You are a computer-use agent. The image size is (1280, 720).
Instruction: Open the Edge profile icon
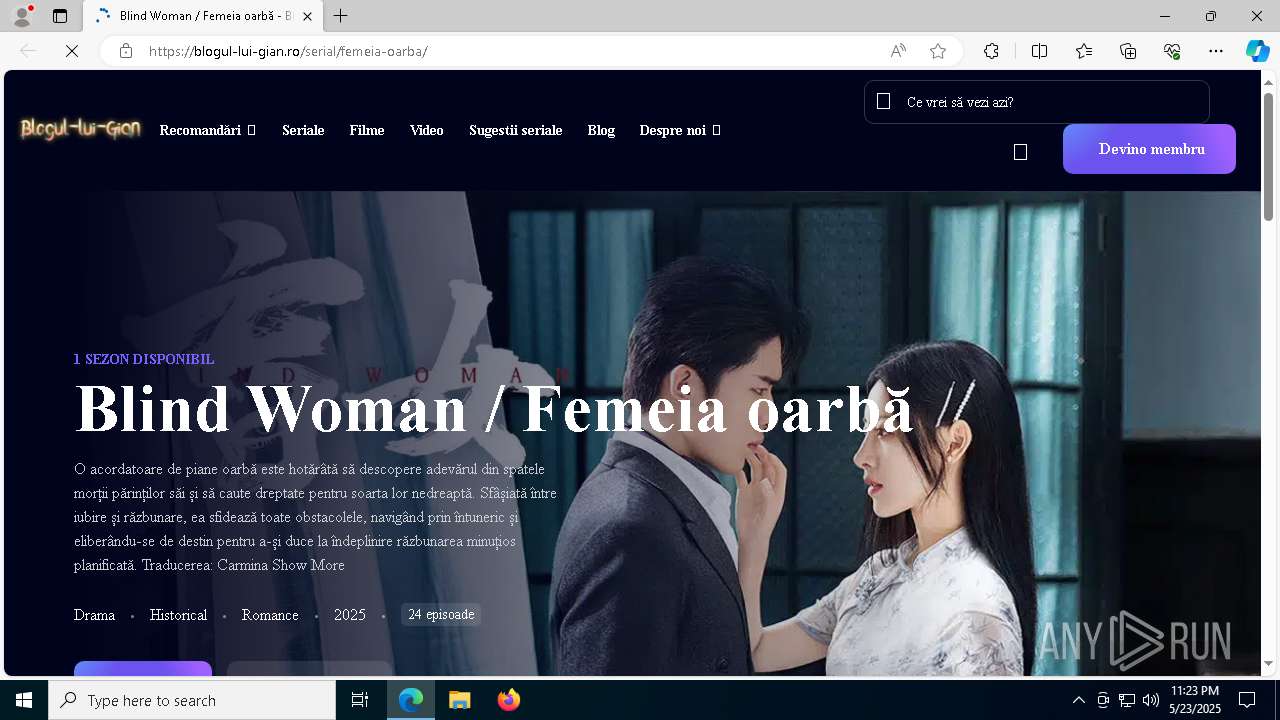22,16
